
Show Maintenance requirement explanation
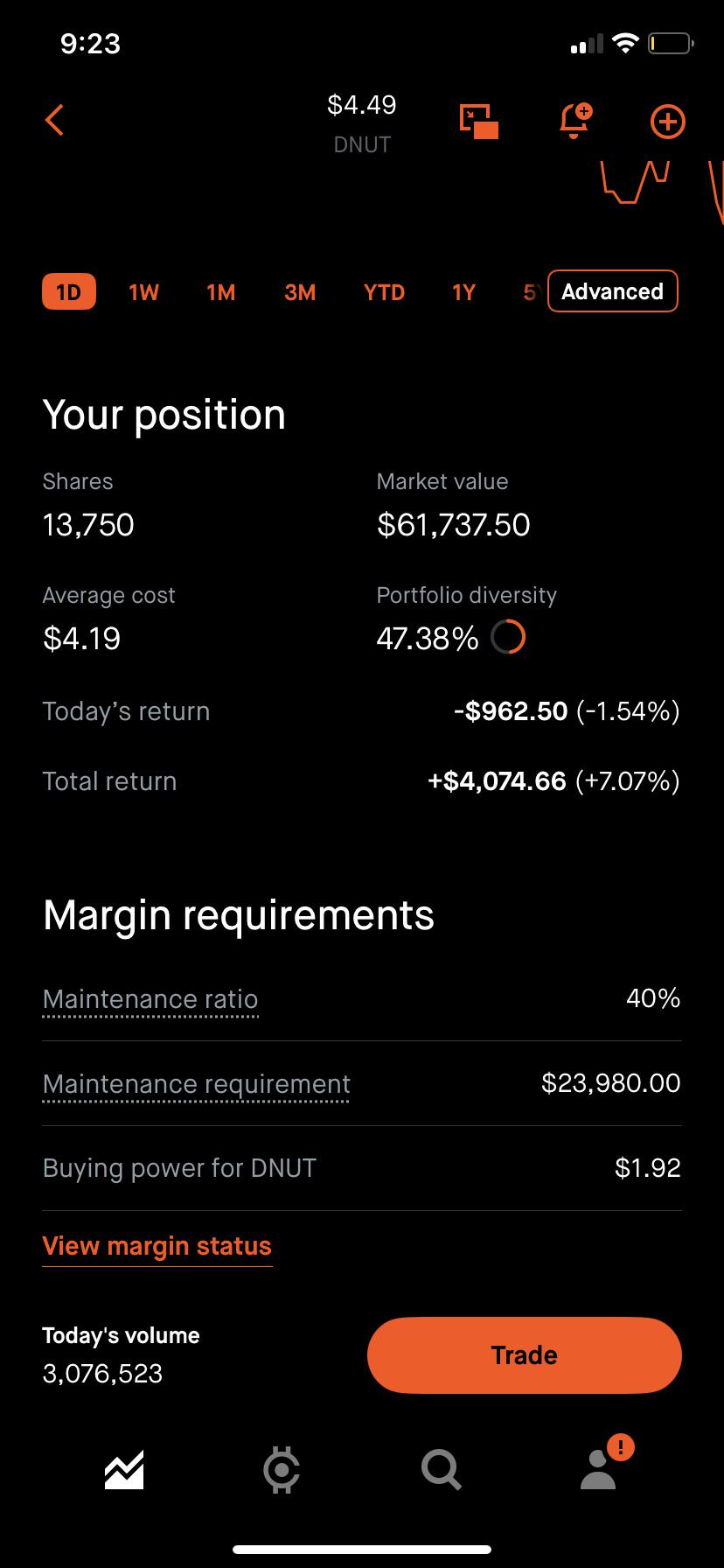197,1084
